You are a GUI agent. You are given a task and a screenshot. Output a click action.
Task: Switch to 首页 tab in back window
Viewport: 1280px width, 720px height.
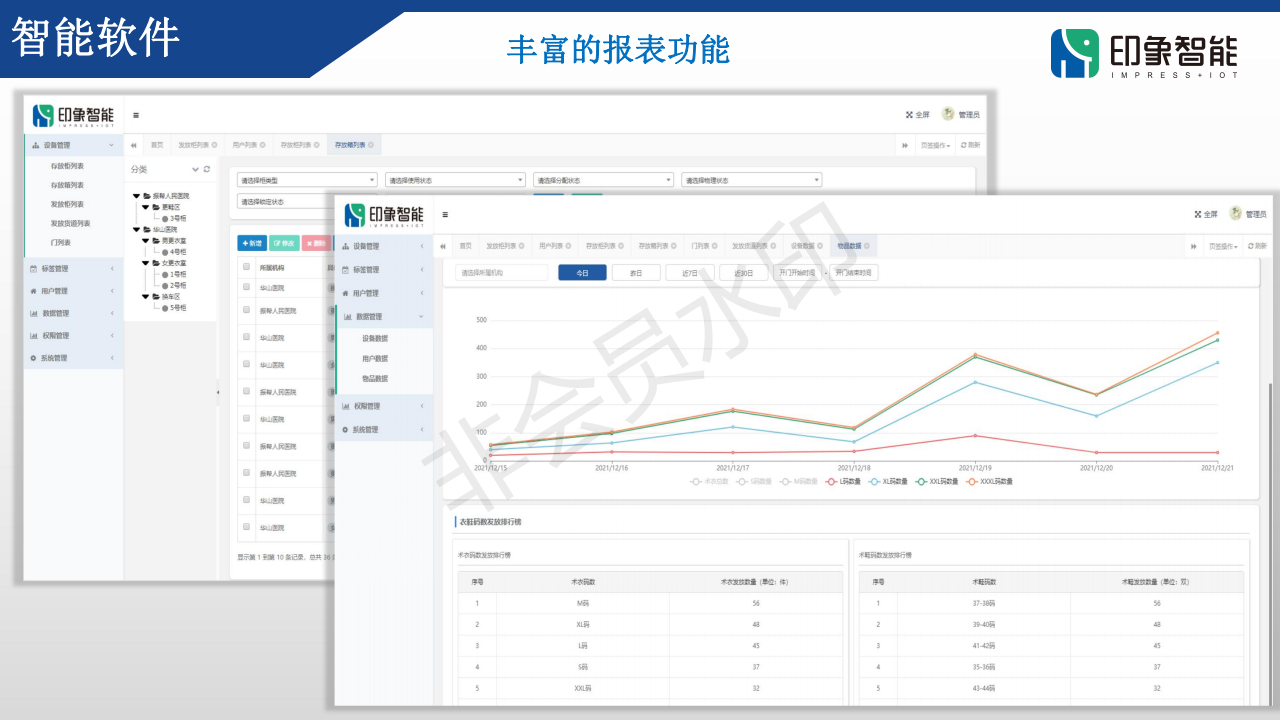click(157, 145)
